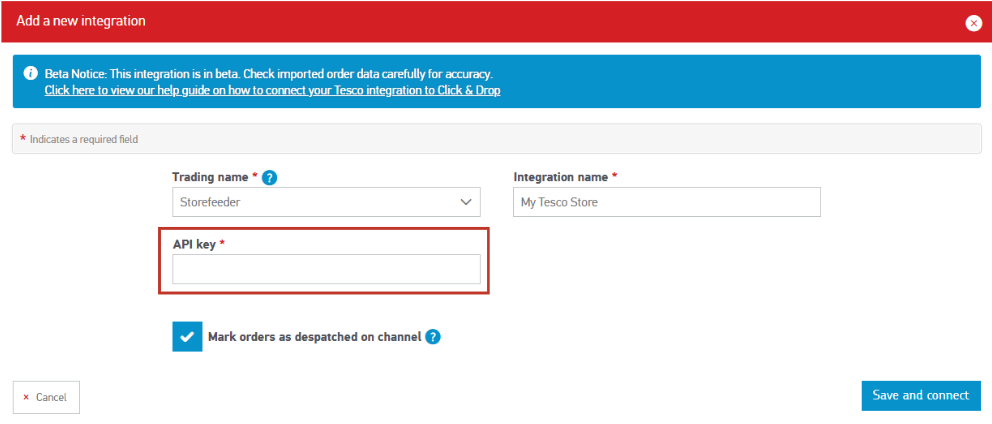992x424 pixels.
Task: Click the Integration name label
Action: 560,177
